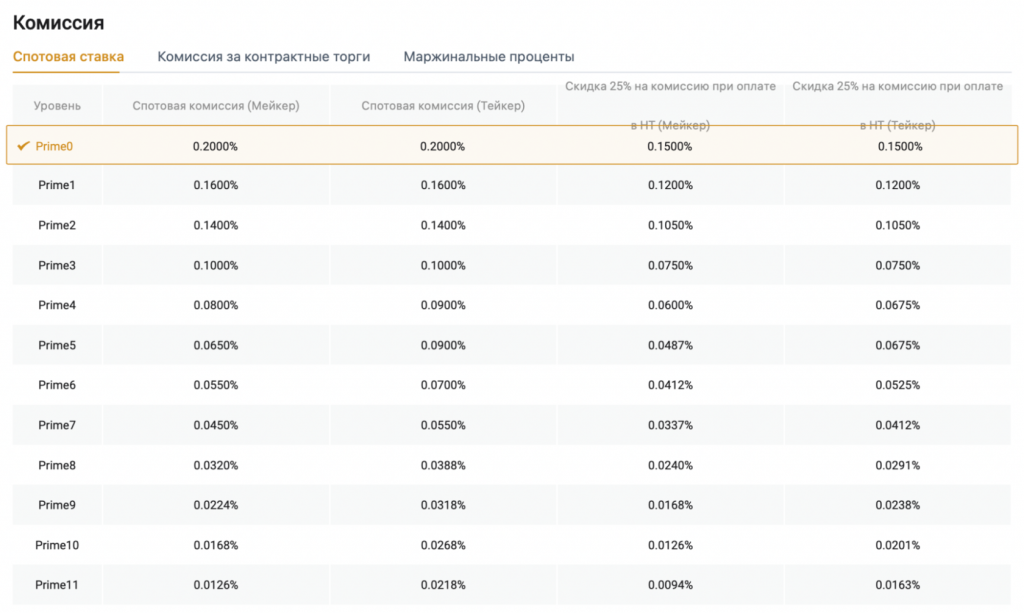Select the Prime6 level label
The width and height of the screenshot is (1024, 613).
[x=57, y=385]
